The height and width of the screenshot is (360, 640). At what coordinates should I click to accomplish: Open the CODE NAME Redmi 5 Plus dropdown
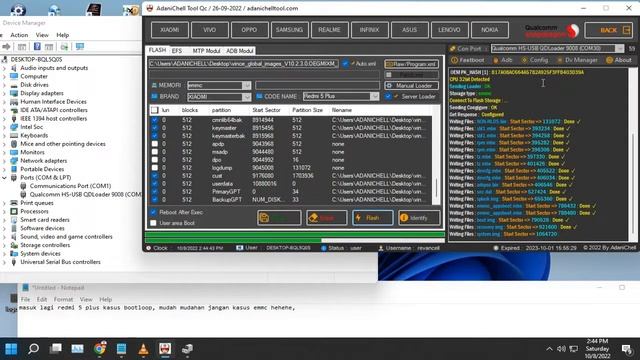tap(374, 96)
